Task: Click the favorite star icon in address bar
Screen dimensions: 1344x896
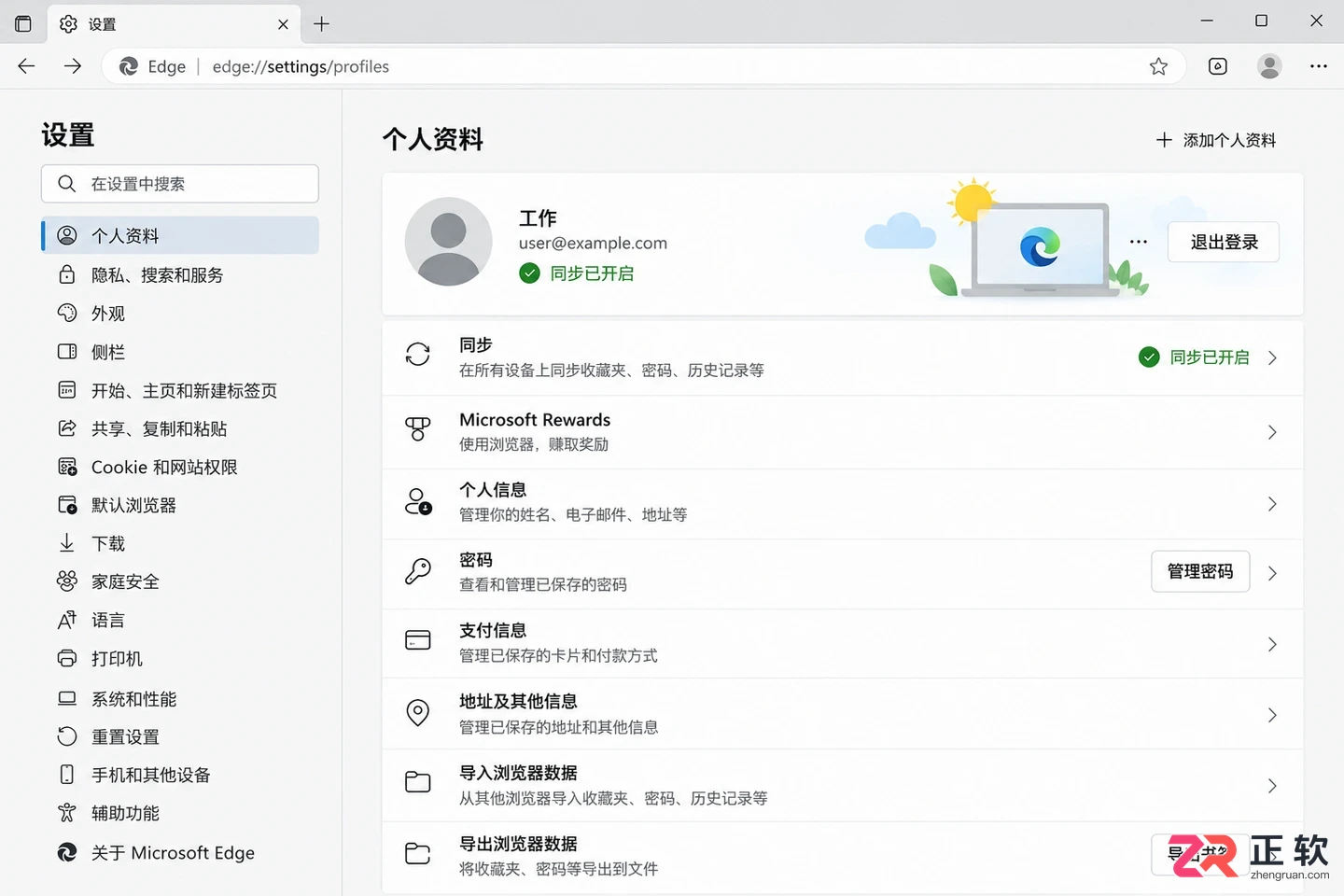Action: pos(1158,66)
